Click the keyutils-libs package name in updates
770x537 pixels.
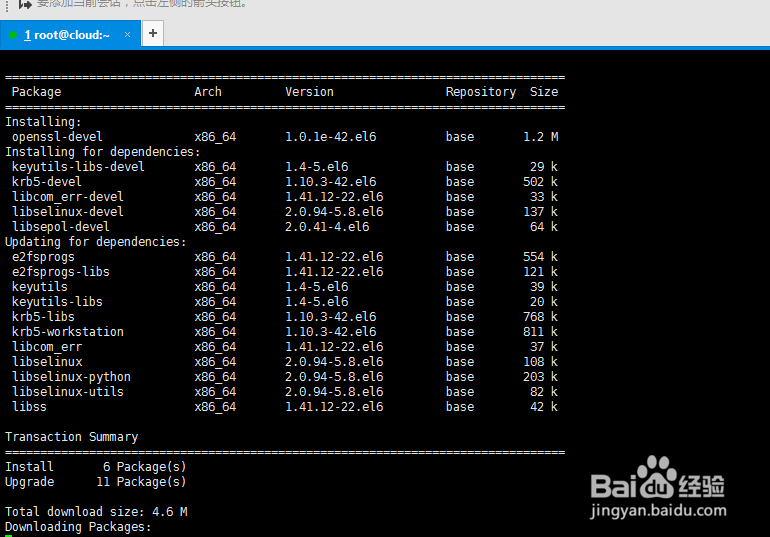point(57,302)
